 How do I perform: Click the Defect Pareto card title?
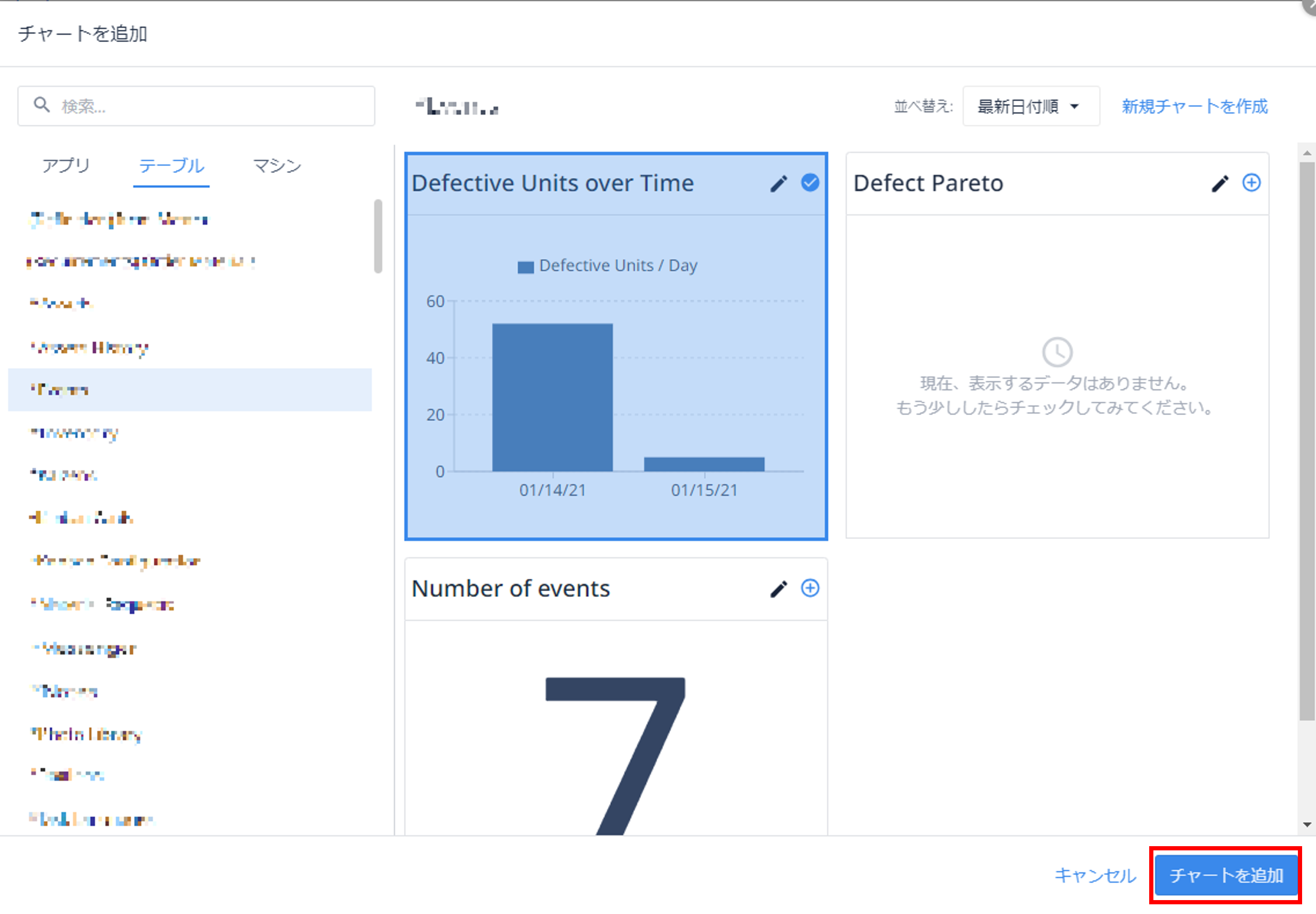[x=928, y=183]
